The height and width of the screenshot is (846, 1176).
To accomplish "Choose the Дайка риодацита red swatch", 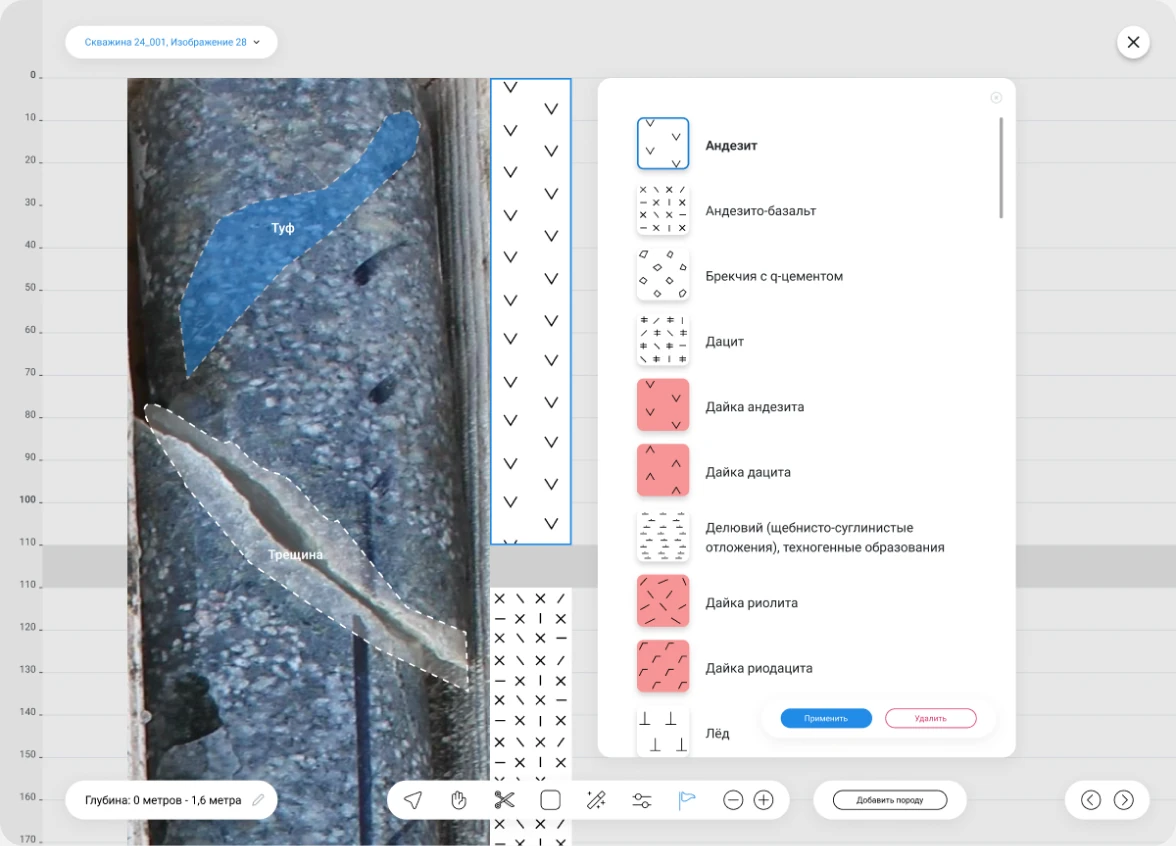I will pyautogui.click(x=663, y=667).
